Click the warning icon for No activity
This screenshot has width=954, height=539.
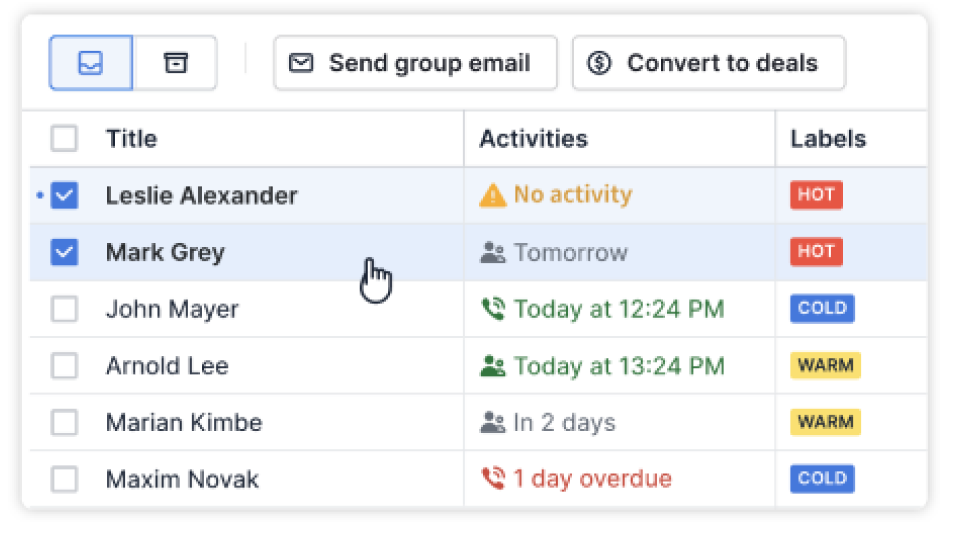click(492, 195)
